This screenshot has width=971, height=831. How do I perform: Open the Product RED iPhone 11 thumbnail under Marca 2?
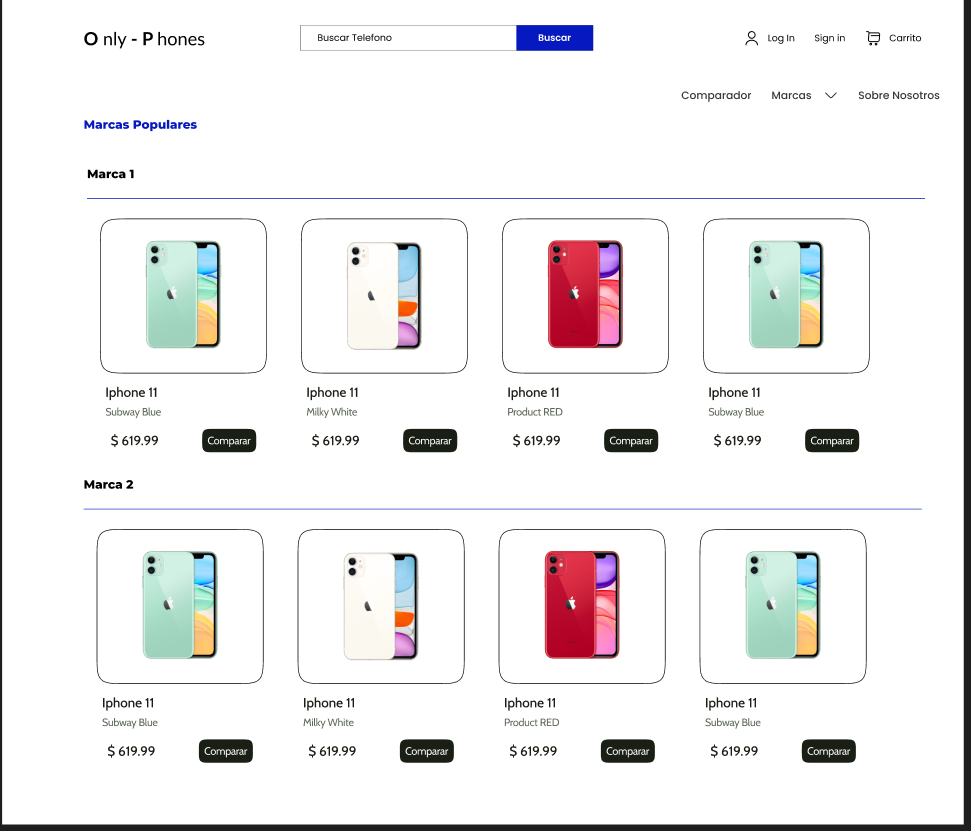[582, 606]
